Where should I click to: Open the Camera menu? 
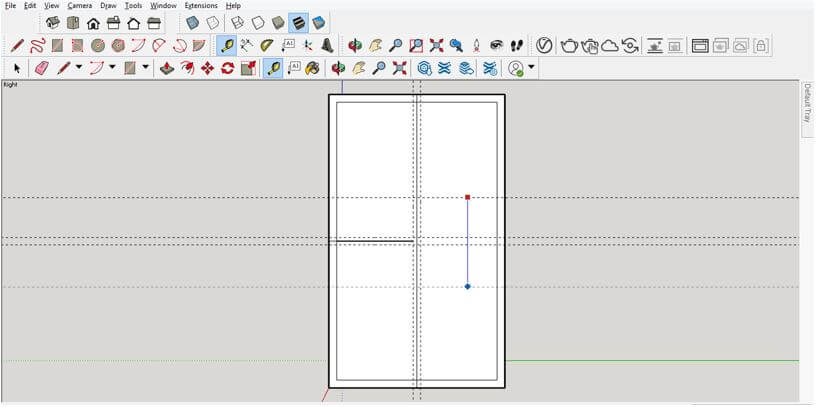[x=80, y=6]
